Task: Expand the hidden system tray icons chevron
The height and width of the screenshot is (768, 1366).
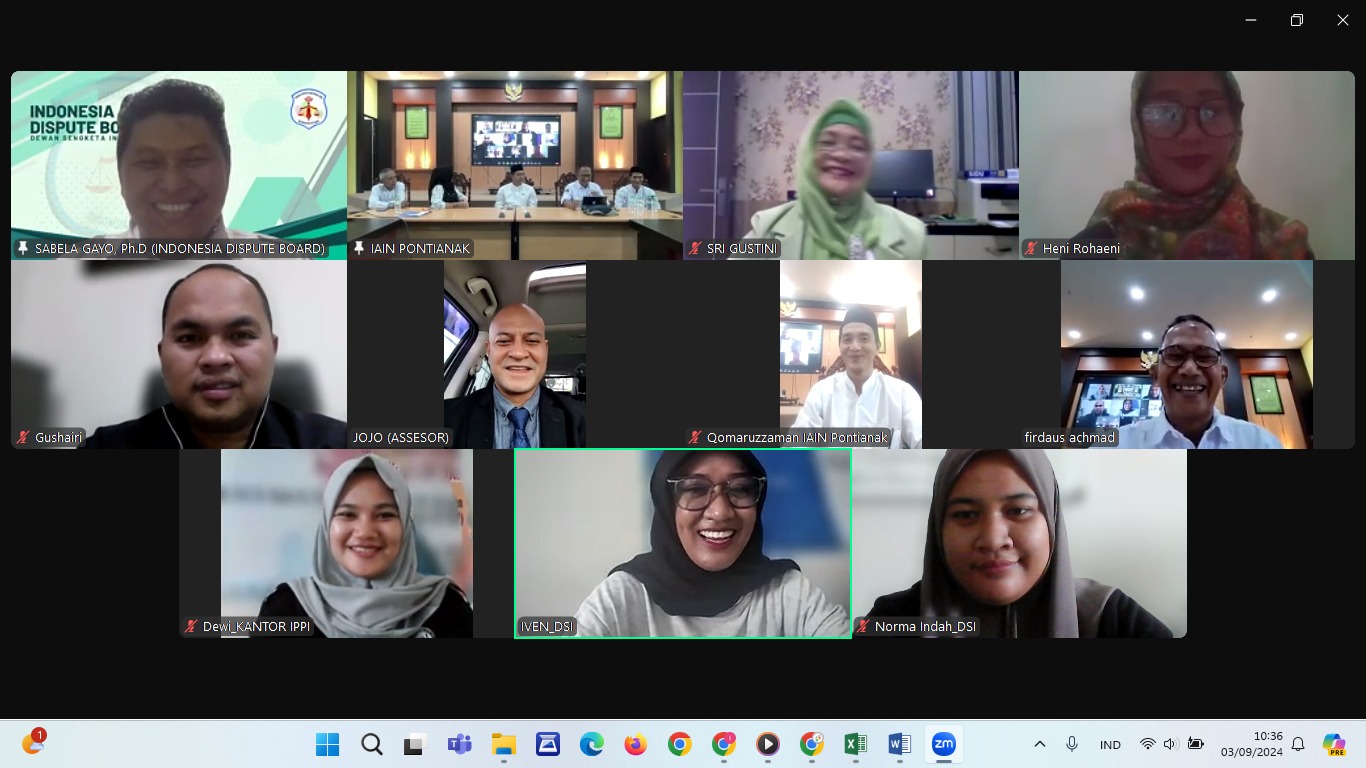Action: pos(1040,744)
